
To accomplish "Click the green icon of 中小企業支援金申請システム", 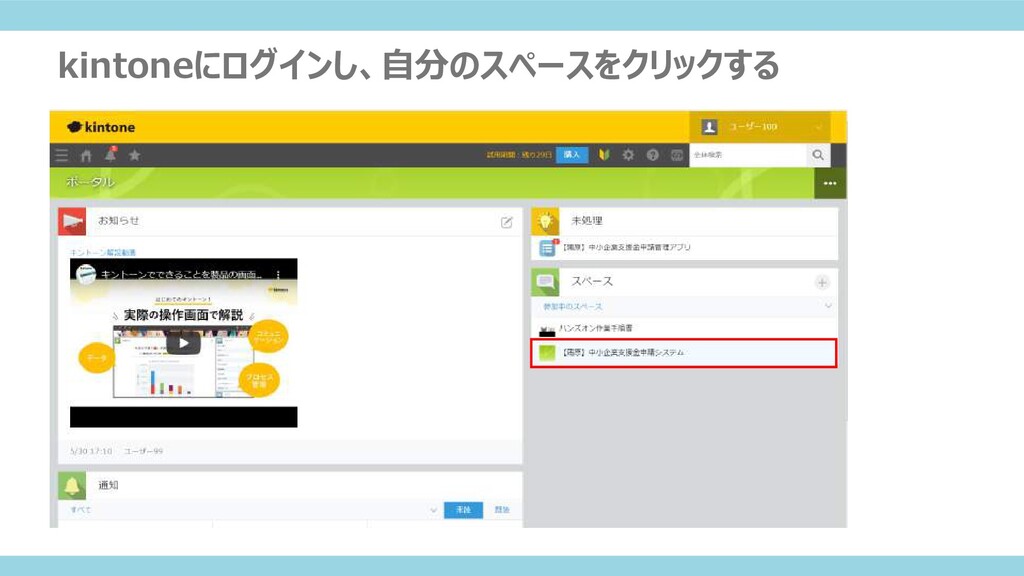I will click(547, 353).
